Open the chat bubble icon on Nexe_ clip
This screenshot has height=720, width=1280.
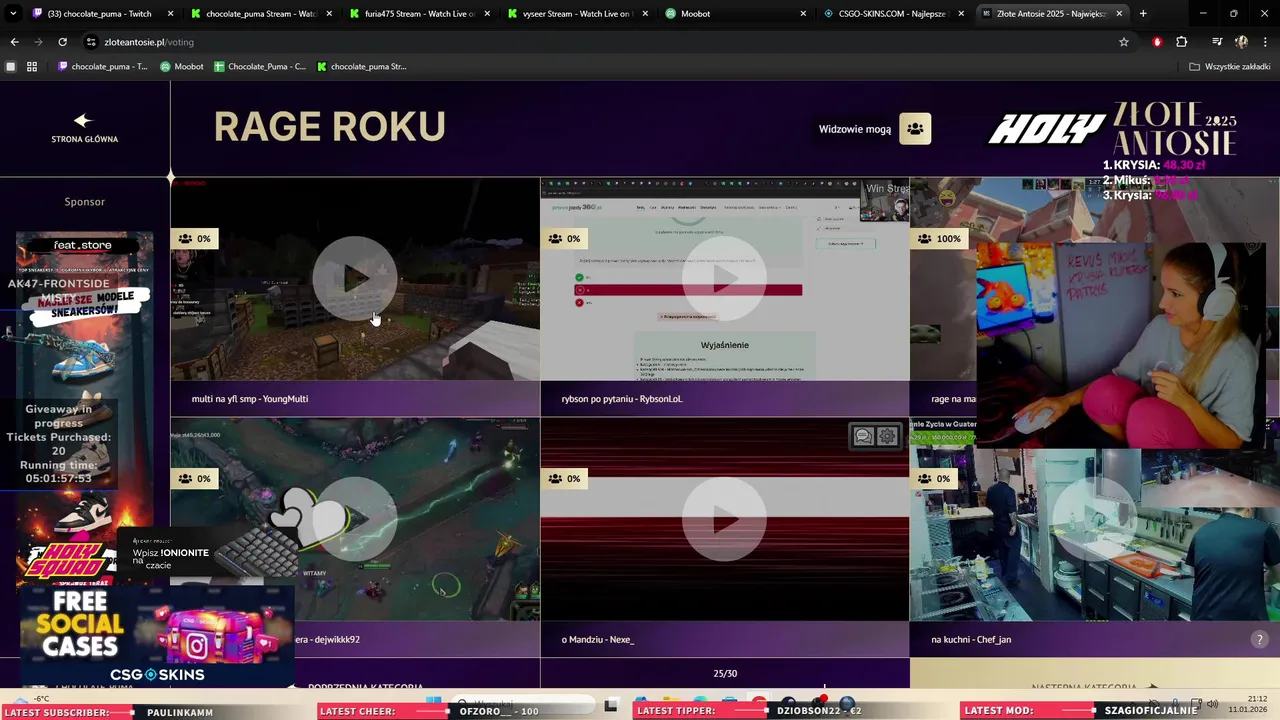click(x=863, y=436)
